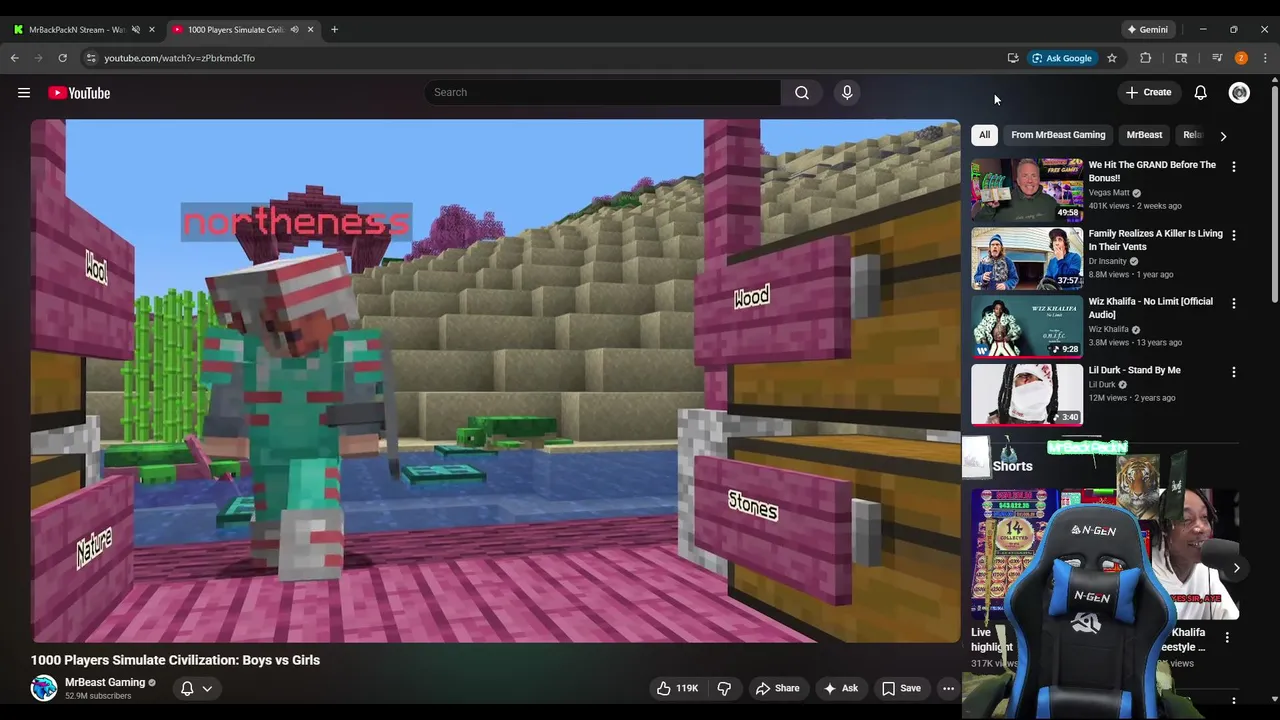Click the browser address bar URL
This screenshot has width=1280, height=720.
point(179,58)
